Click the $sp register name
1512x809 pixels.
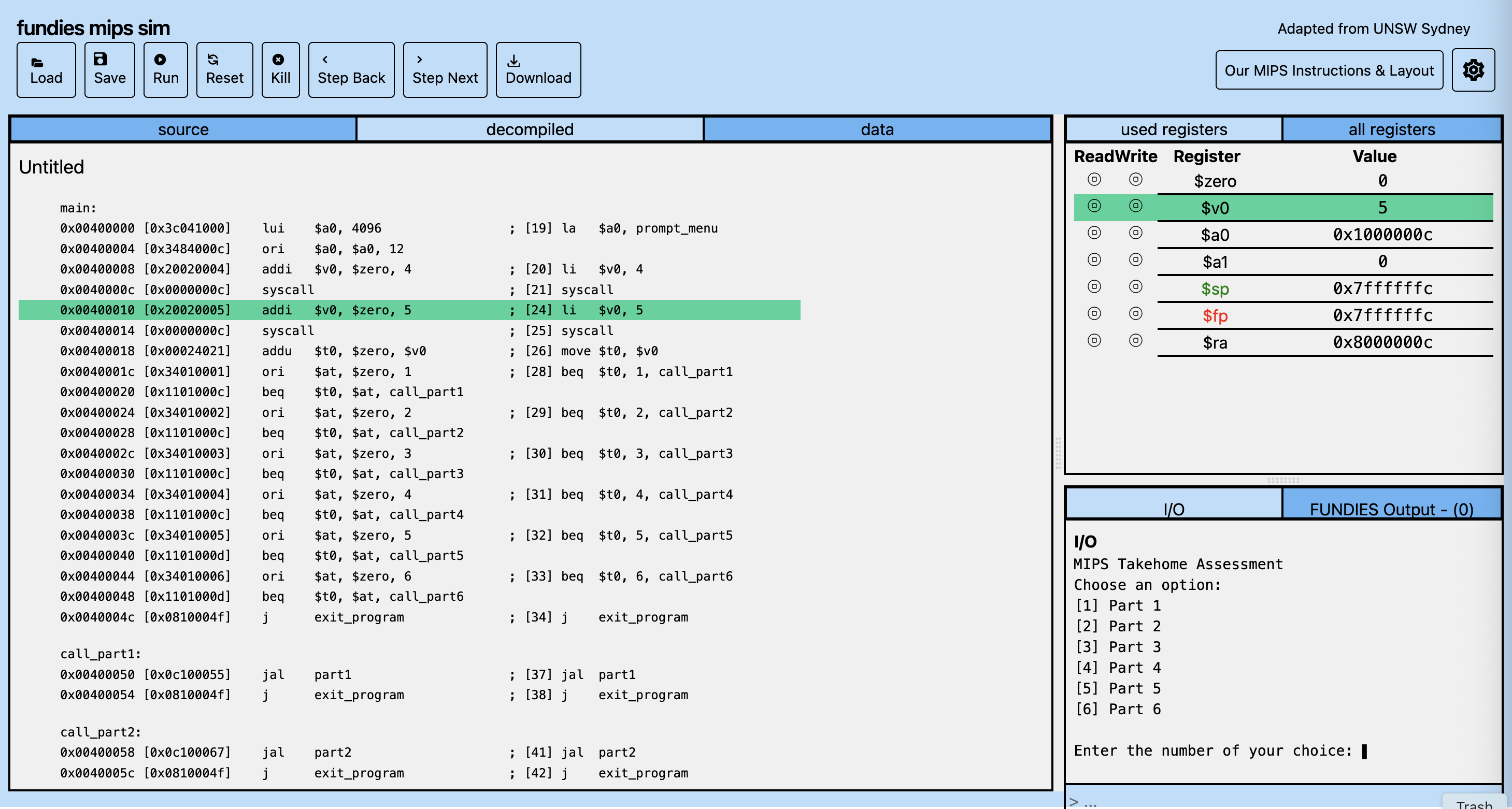[1215, 288]
